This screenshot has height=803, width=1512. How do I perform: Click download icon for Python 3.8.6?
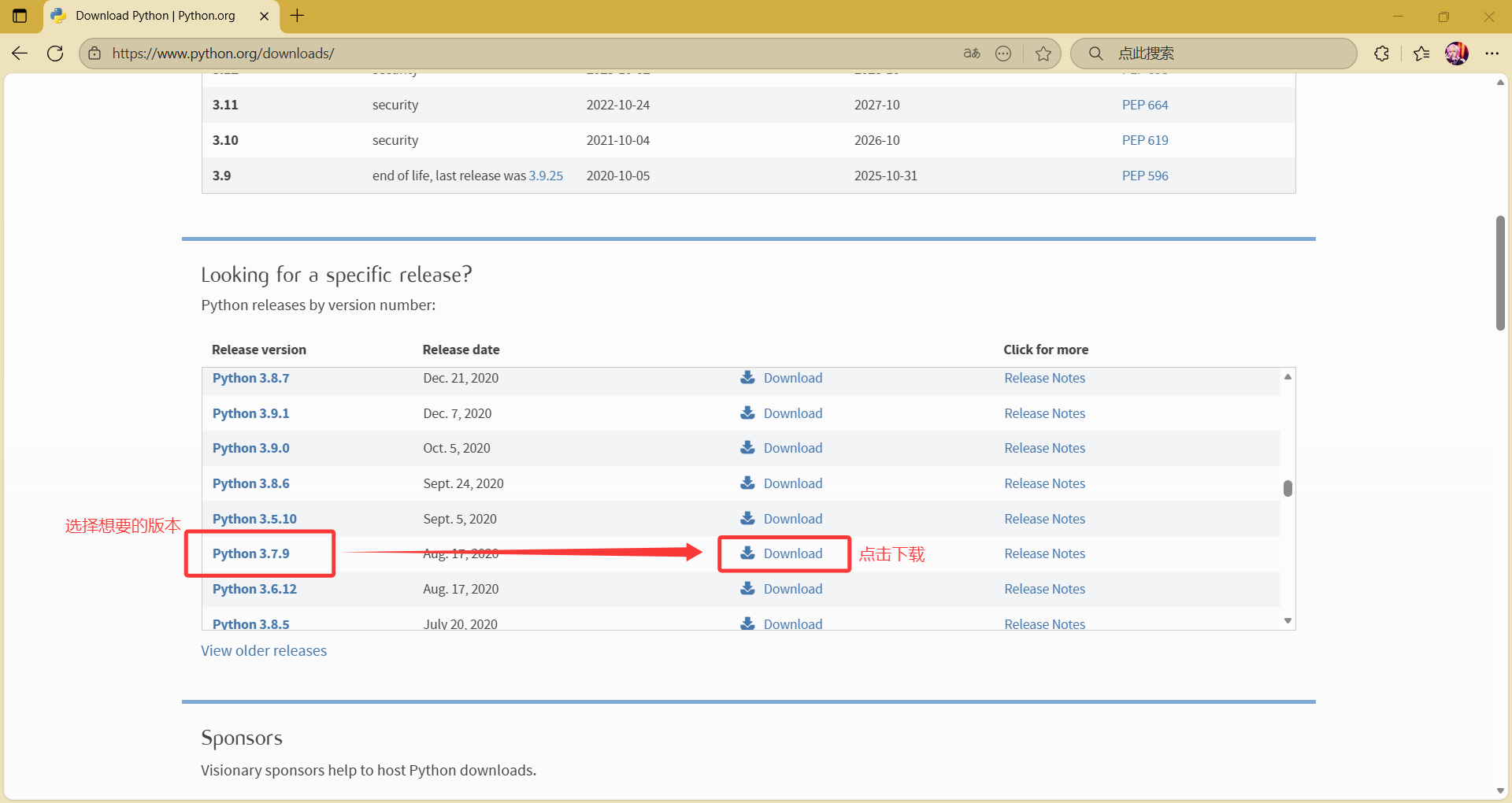[x=747, y=483]
